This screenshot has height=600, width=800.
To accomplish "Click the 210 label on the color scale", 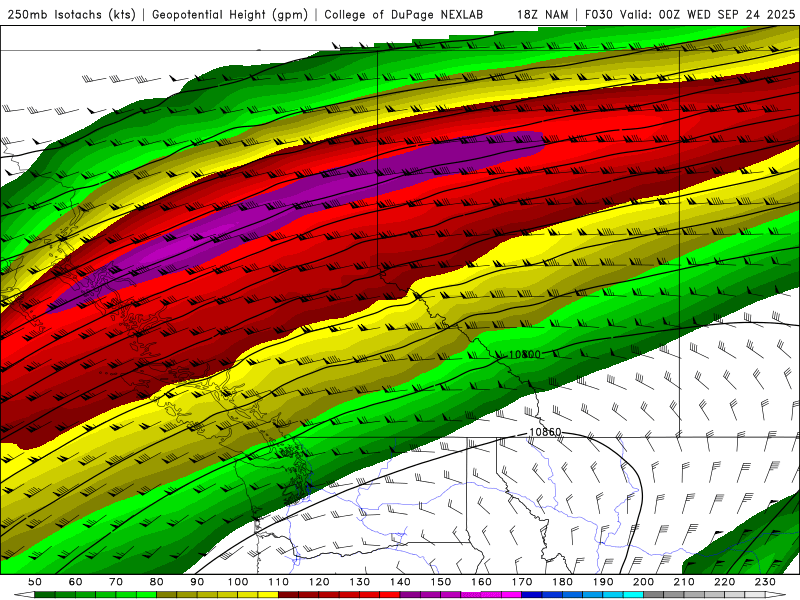I will (684, 582).
